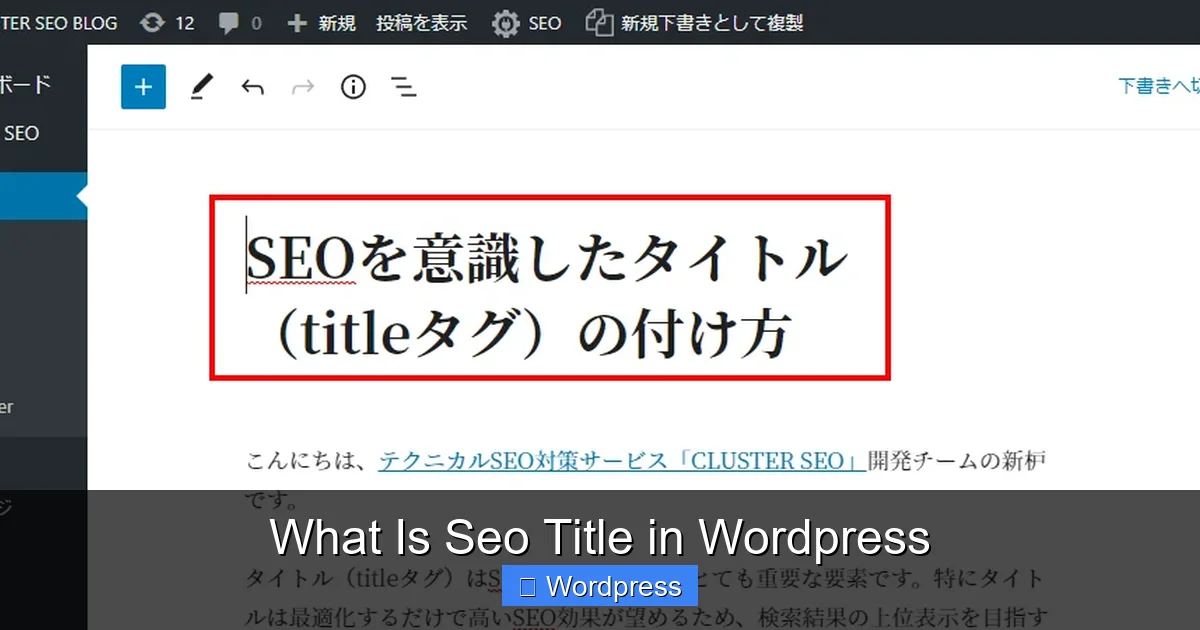Click the duplicate pages icon before 新規下書きとして複製

pos(599,22)
